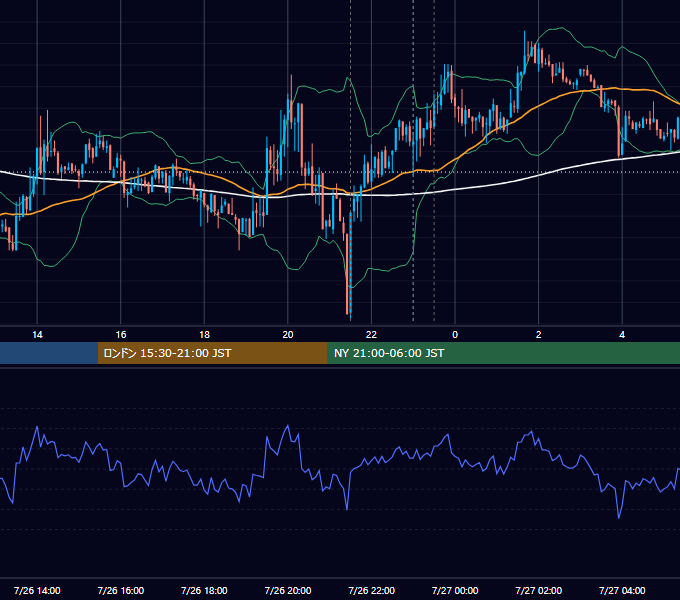Click the 7/26 22:00 date label
Image resolution: width=680 pixels, height=600 pixels.
click(x=372, y=590)
